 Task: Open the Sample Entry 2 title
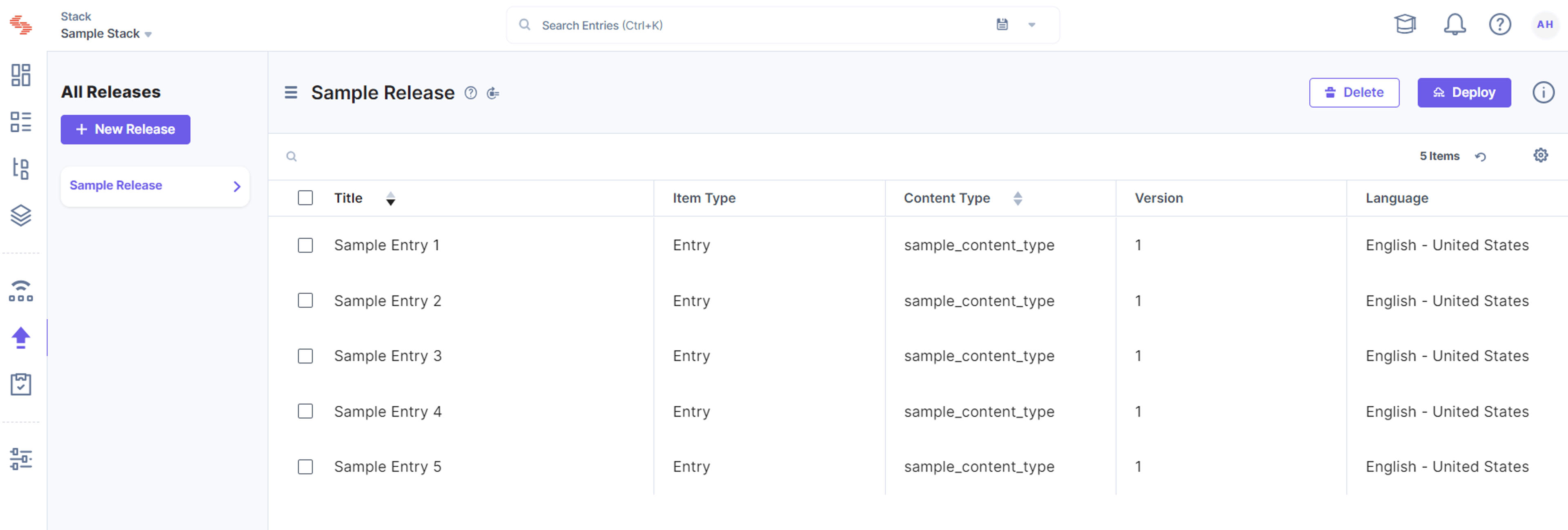pos(387,301)
